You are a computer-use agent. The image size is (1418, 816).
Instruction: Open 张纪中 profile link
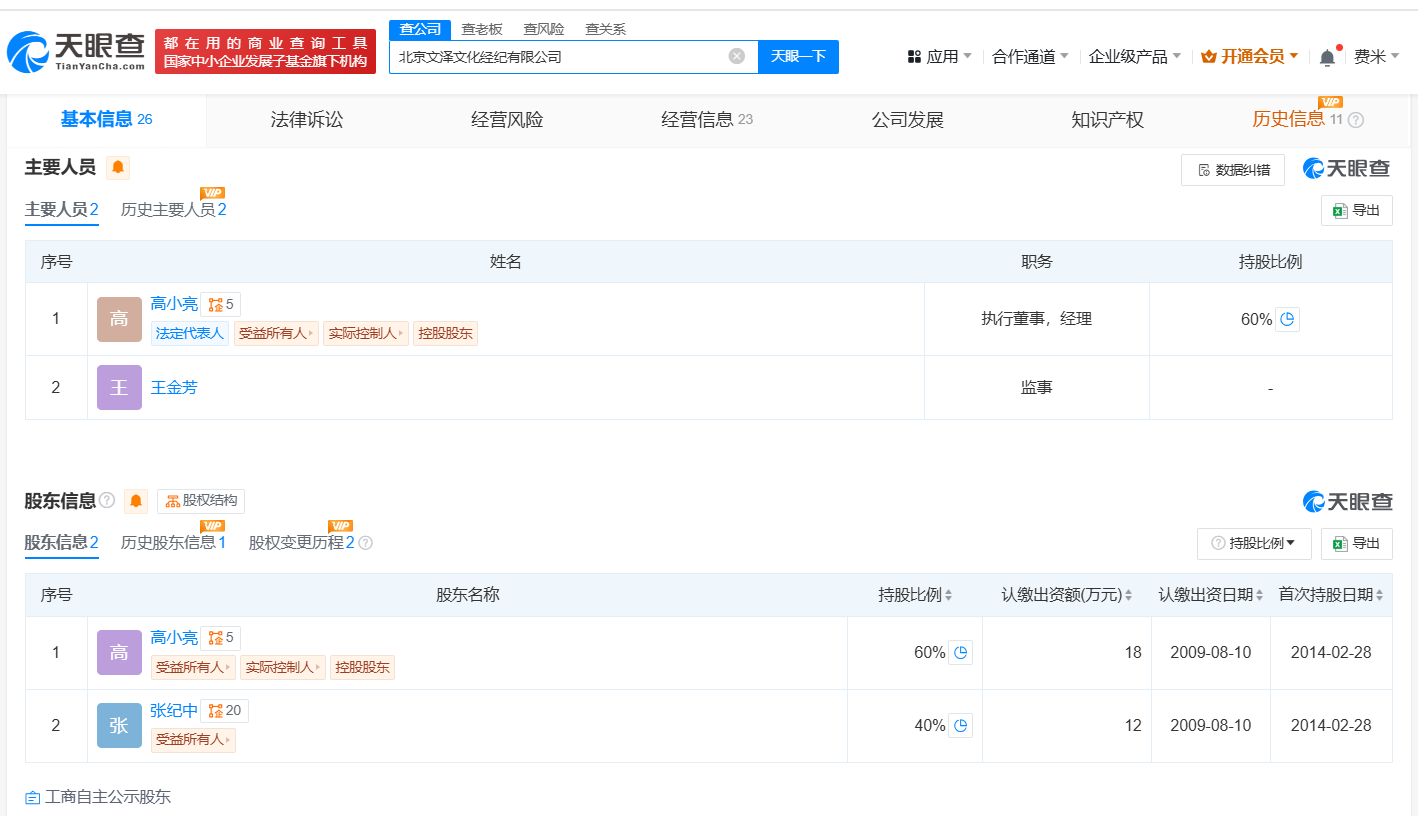pyautogui.click(x=174, y=711)
